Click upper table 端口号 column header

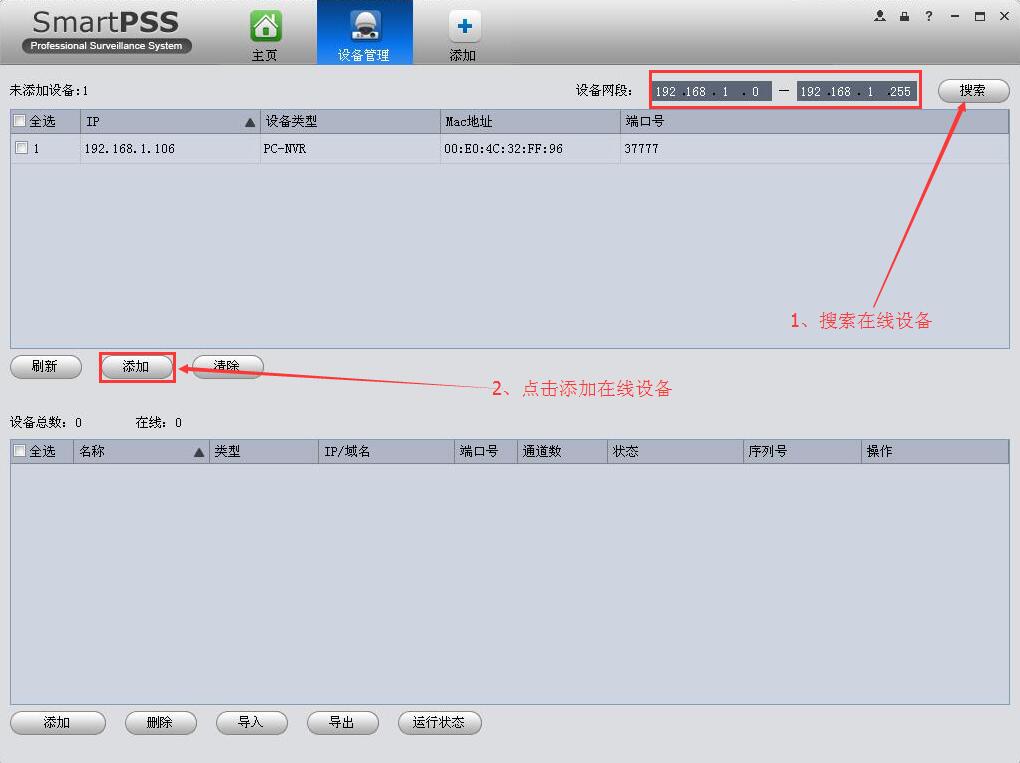(814, 122)
